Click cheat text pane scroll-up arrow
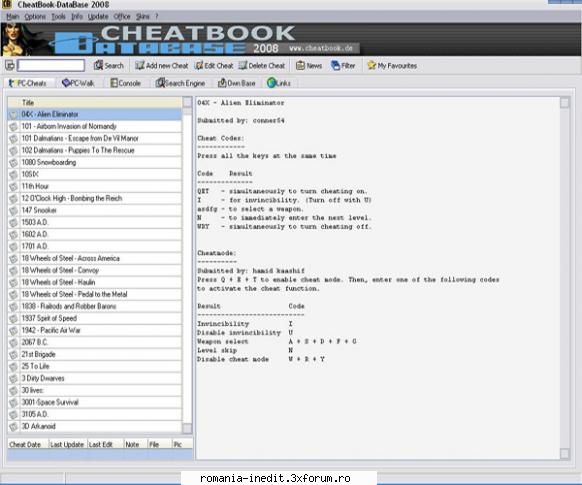This screenshot has height=485, width=582. pyautogui.click(x=565, y=102)
